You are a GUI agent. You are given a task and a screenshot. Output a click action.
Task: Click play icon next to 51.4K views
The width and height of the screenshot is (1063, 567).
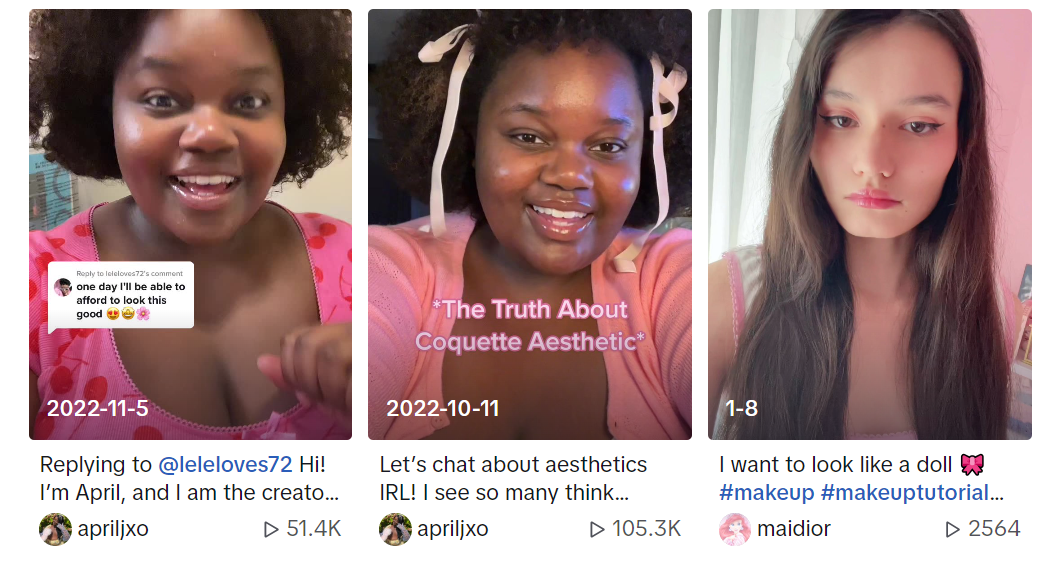coord(271,529)
